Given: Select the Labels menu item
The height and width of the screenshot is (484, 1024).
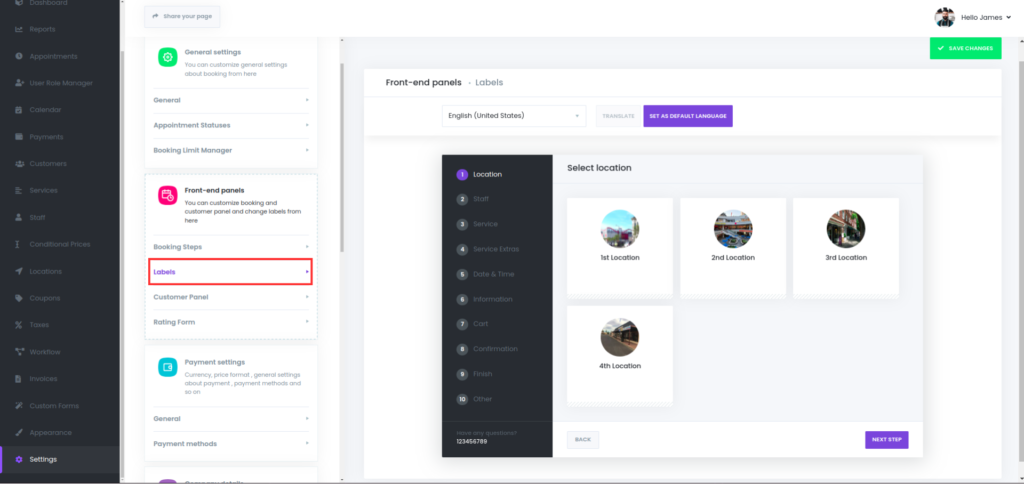Looking at the screenshot, I should pos(230,271).
